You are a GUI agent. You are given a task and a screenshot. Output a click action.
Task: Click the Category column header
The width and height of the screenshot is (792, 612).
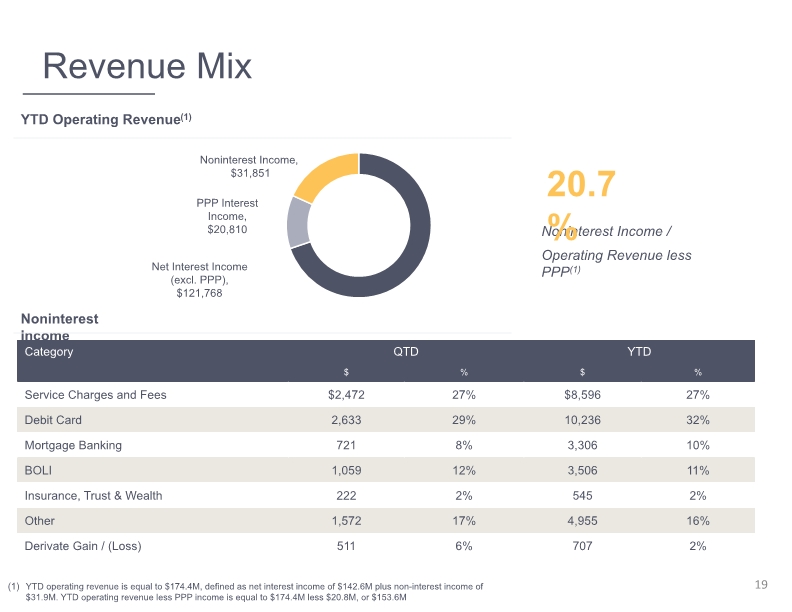pyautogui.click(x=49, y=351)
